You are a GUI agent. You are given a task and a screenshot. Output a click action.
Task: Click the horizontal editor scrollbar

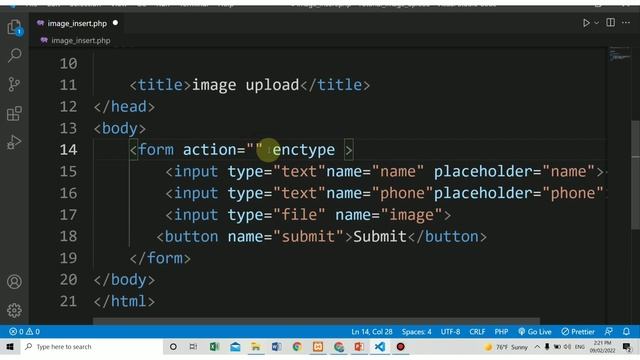coord(316,321)
